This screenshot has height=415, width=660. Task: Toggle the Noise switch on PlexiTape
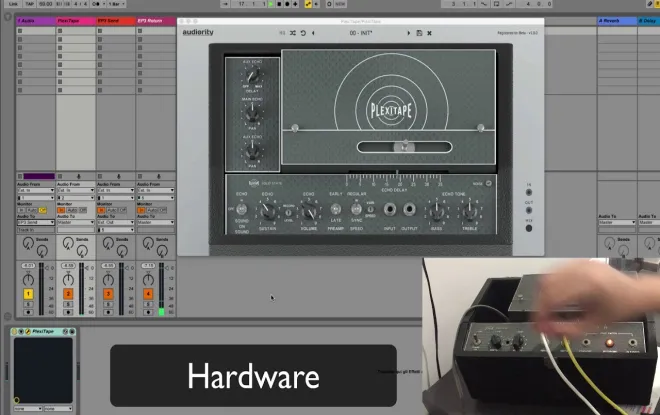click(x=489, y=184)
